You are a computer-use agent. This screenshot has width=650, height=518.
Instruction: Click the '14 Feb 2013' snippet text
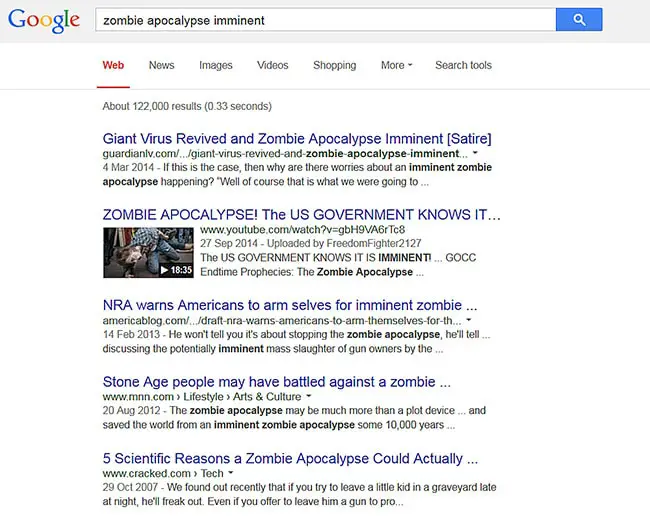(x=131, y=334)
